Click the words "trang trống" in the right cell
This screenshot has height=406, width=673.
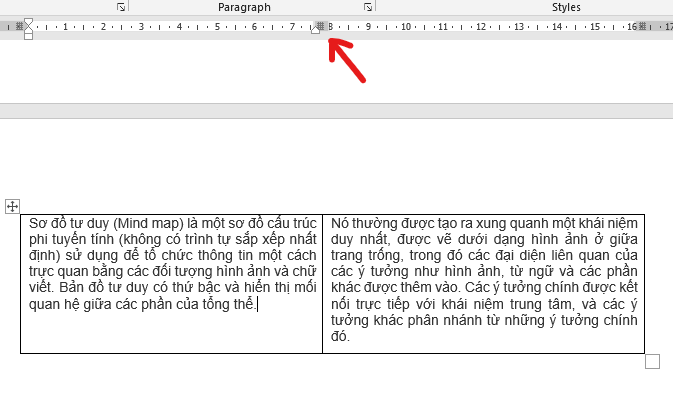tap(367, 255)
